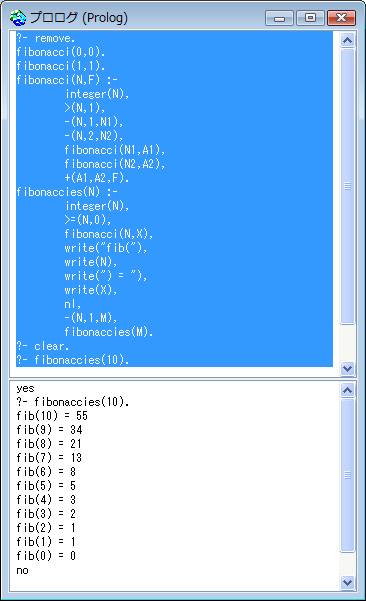Click the 'fibonaccies(N) :-' clause head
The height and width of the screenshot is (601, 366).
(x=67, y=192)
